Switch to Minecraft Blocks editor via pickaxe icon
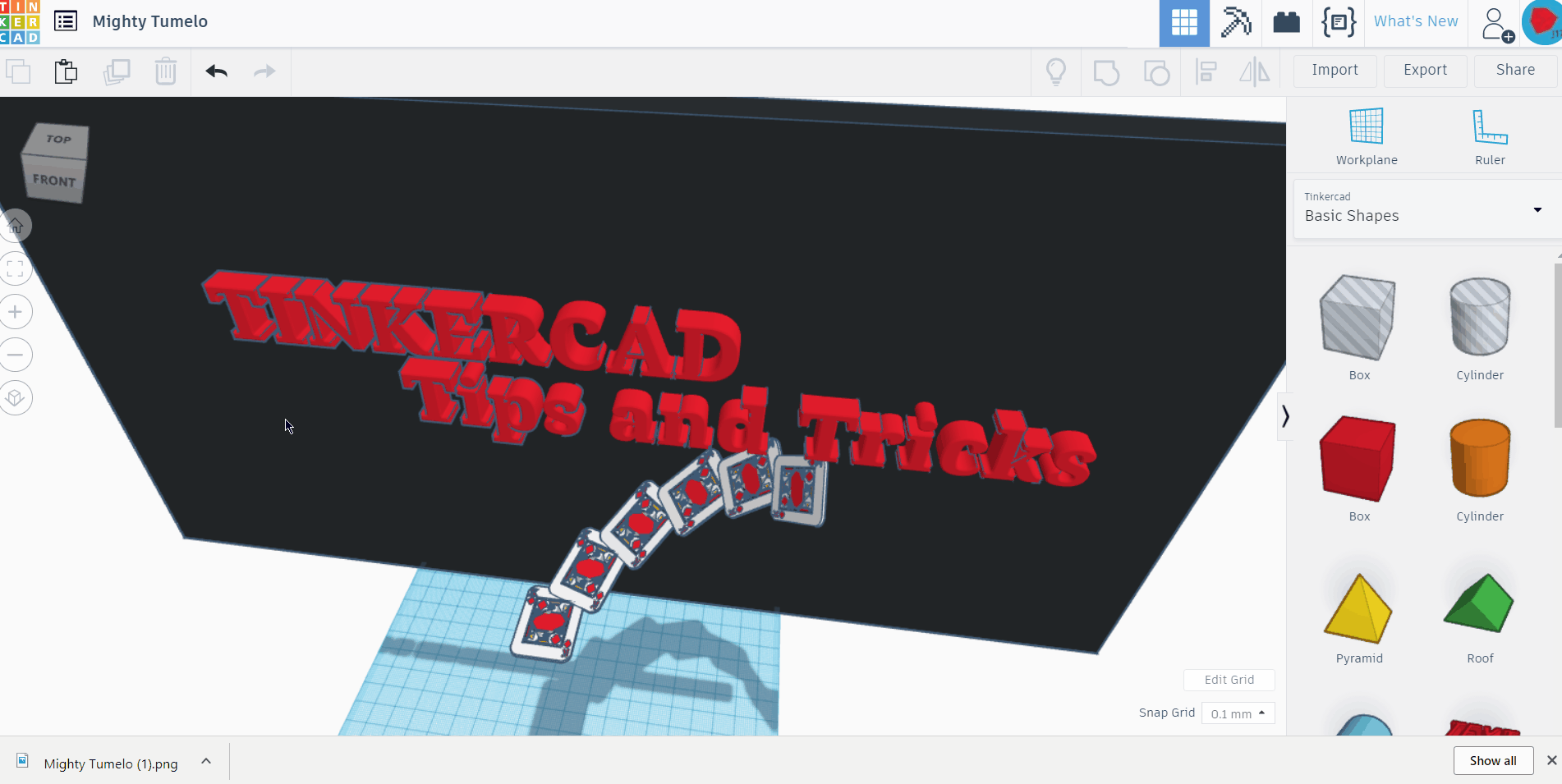1562x784 pixels. [1235, 23]
